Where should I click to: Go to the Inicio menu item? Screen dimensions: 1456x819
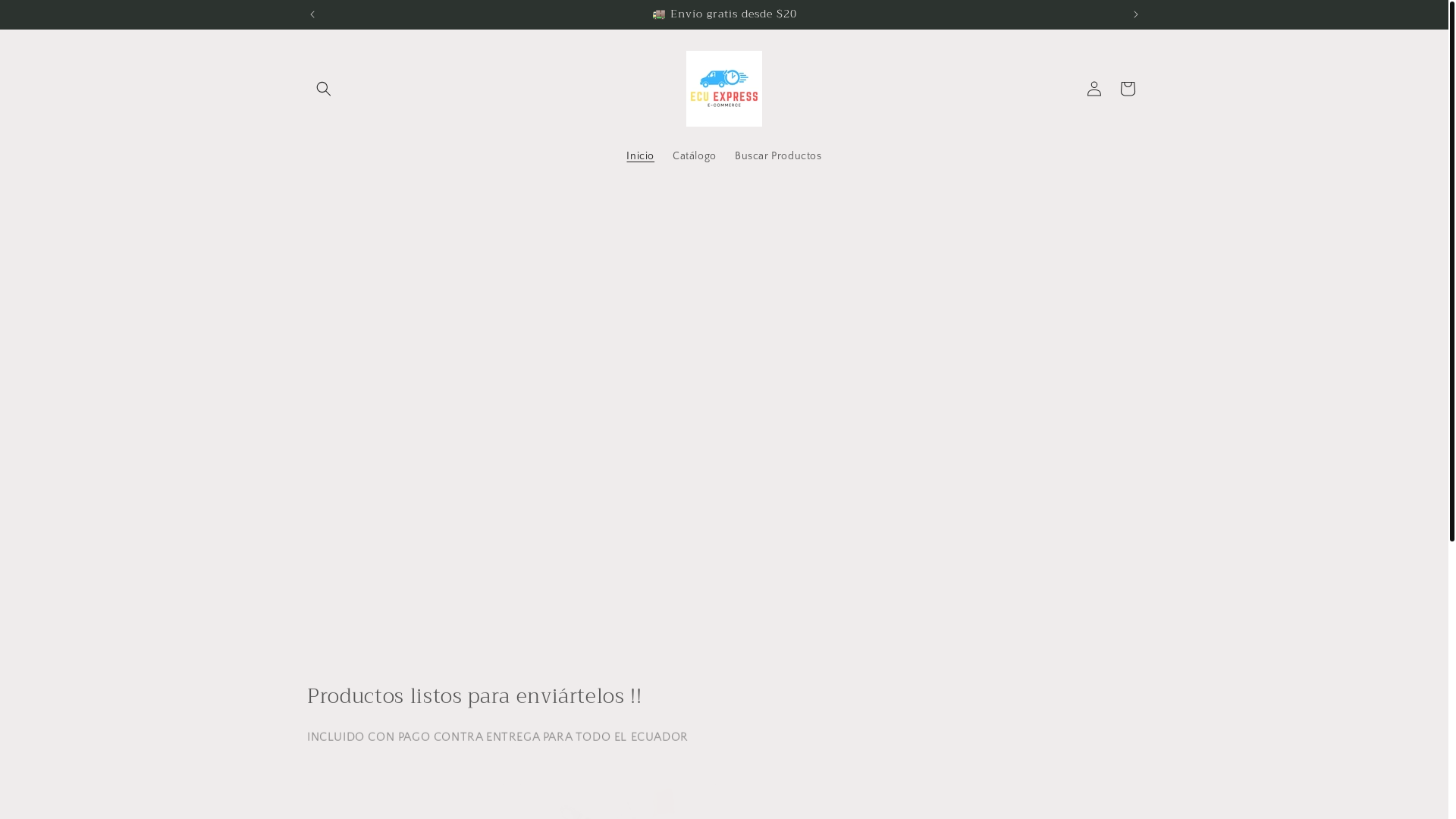point(640,156)
